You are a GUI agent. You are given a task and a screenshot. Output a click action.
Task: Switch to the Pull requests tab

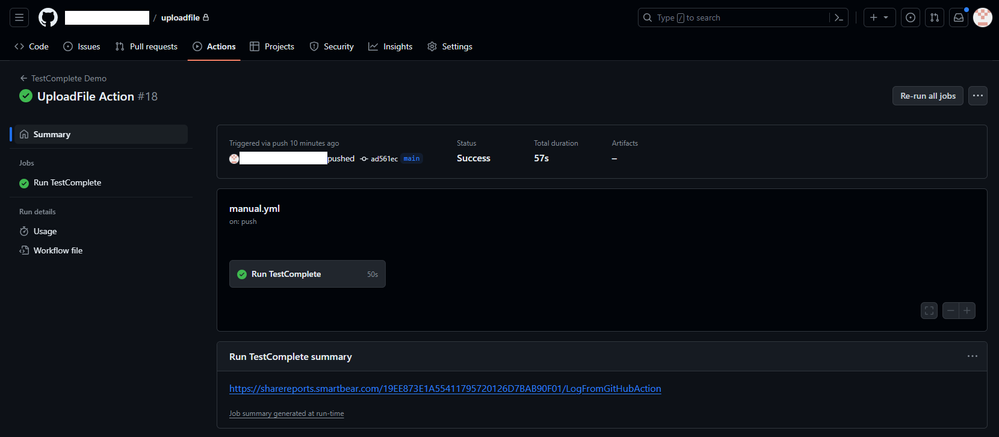(146, 47)
